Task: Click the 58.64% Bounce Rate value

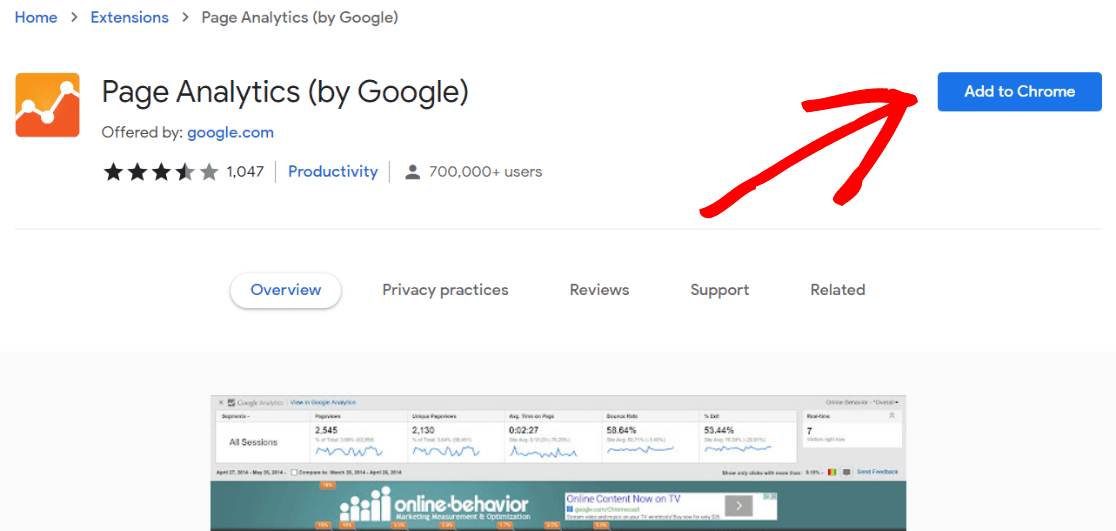Action: 621,430
